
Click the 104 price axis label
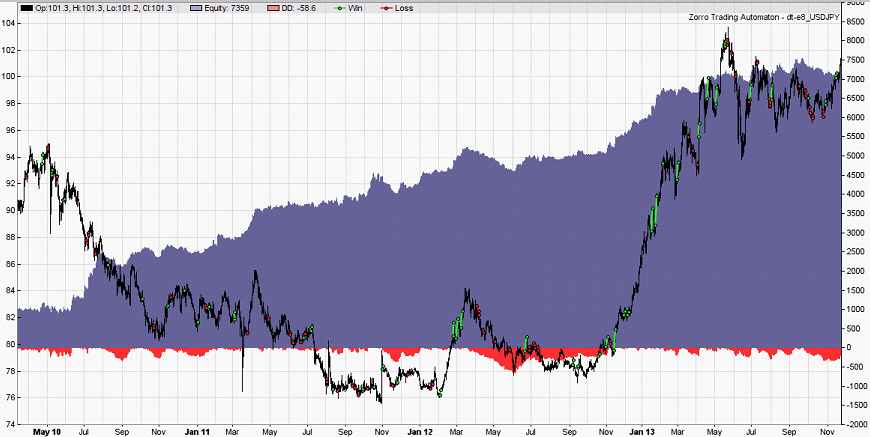click(8, 24)
